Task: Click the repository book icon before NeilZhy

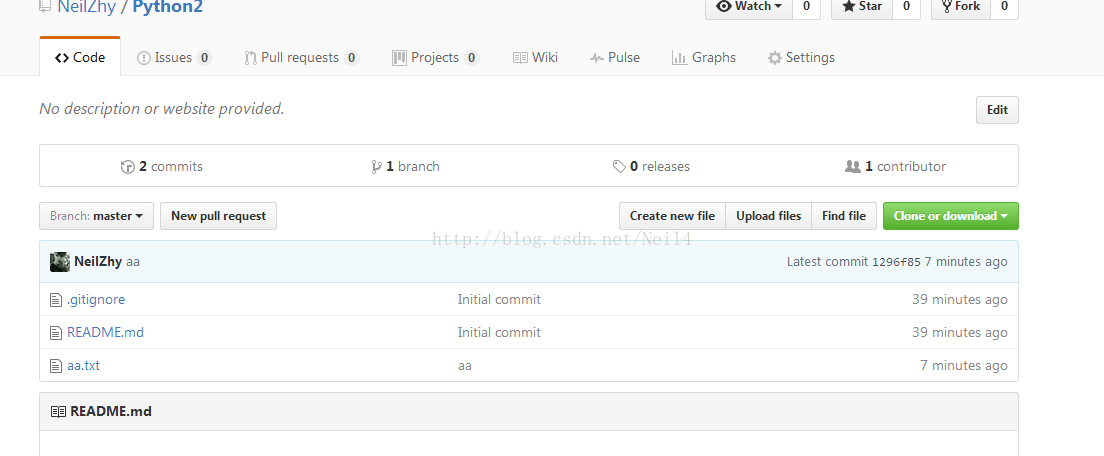Action: (45, 6)
